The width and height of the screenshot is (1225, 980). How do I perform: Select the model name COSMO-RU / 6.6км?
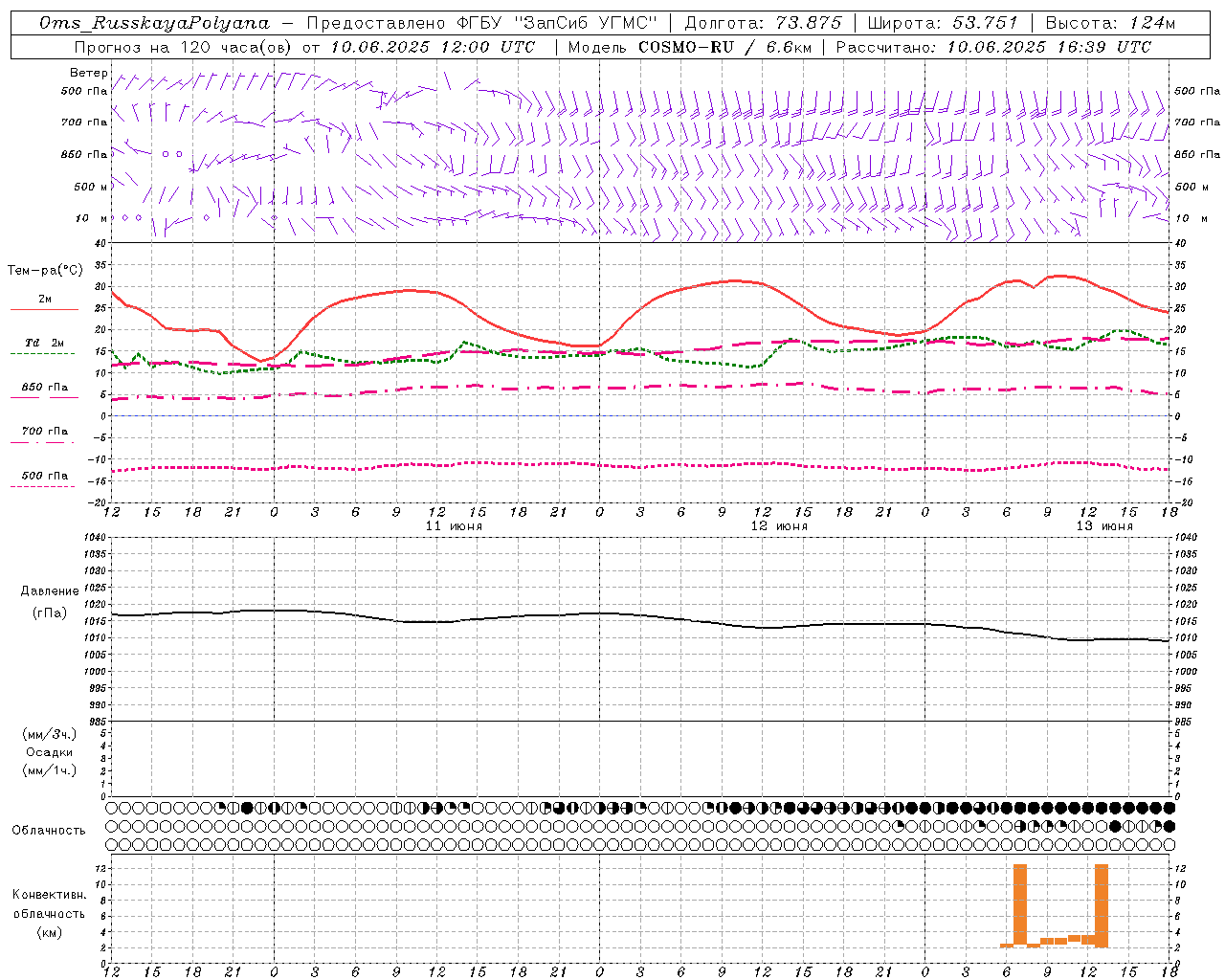pos(724,47)
